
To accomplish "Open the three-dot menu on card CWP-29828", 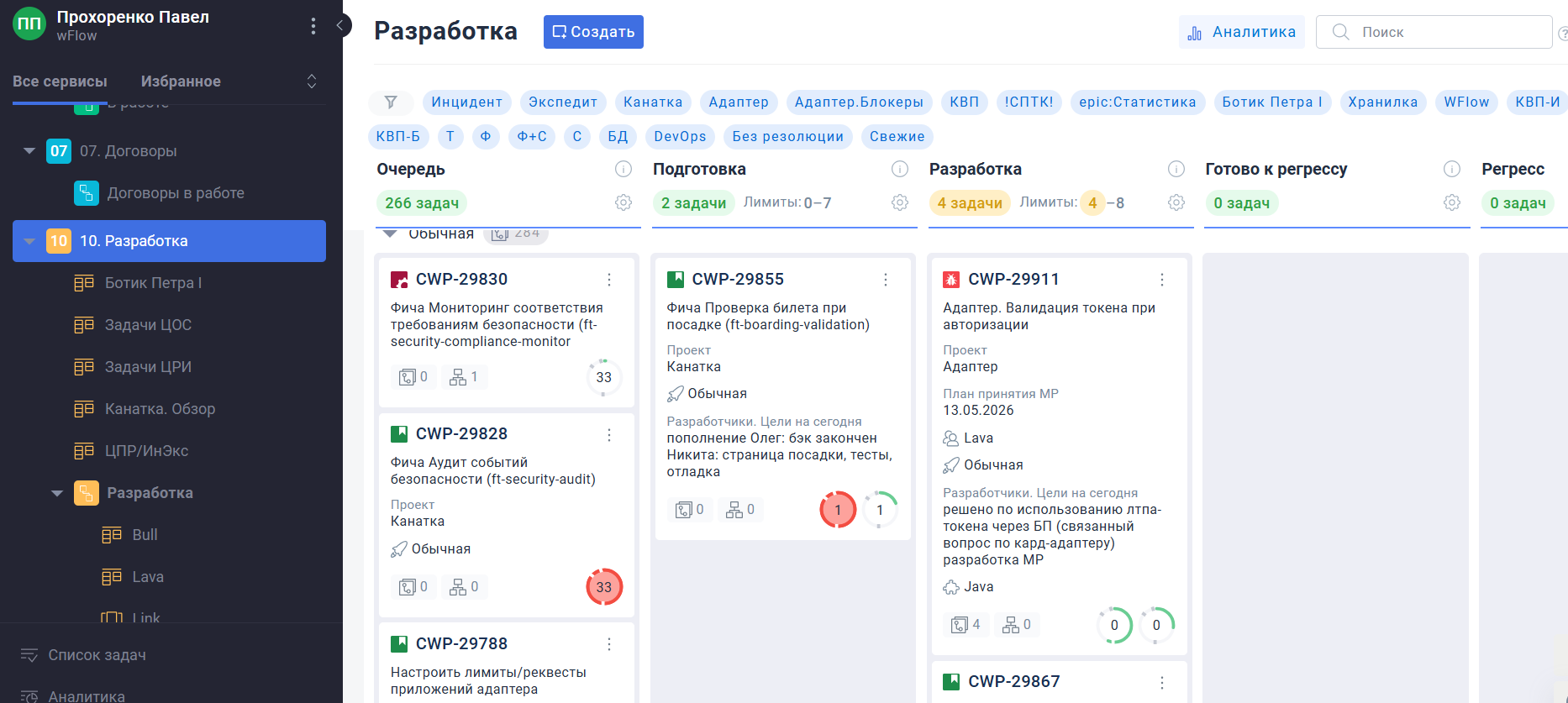I will 609,434.
